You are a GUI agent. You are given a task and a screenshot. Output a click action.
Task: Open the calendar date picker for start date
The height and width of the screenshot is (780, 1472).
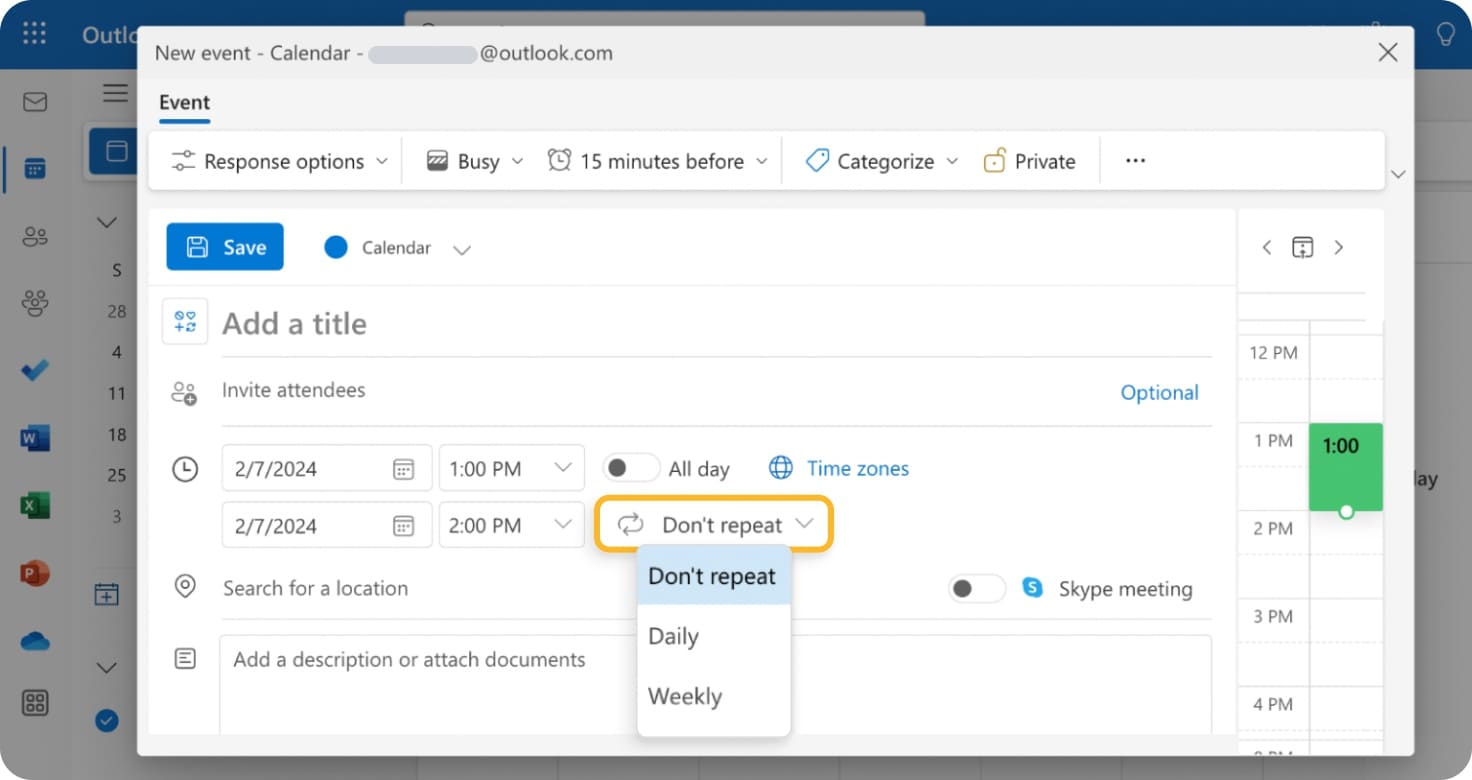[404, 467]
